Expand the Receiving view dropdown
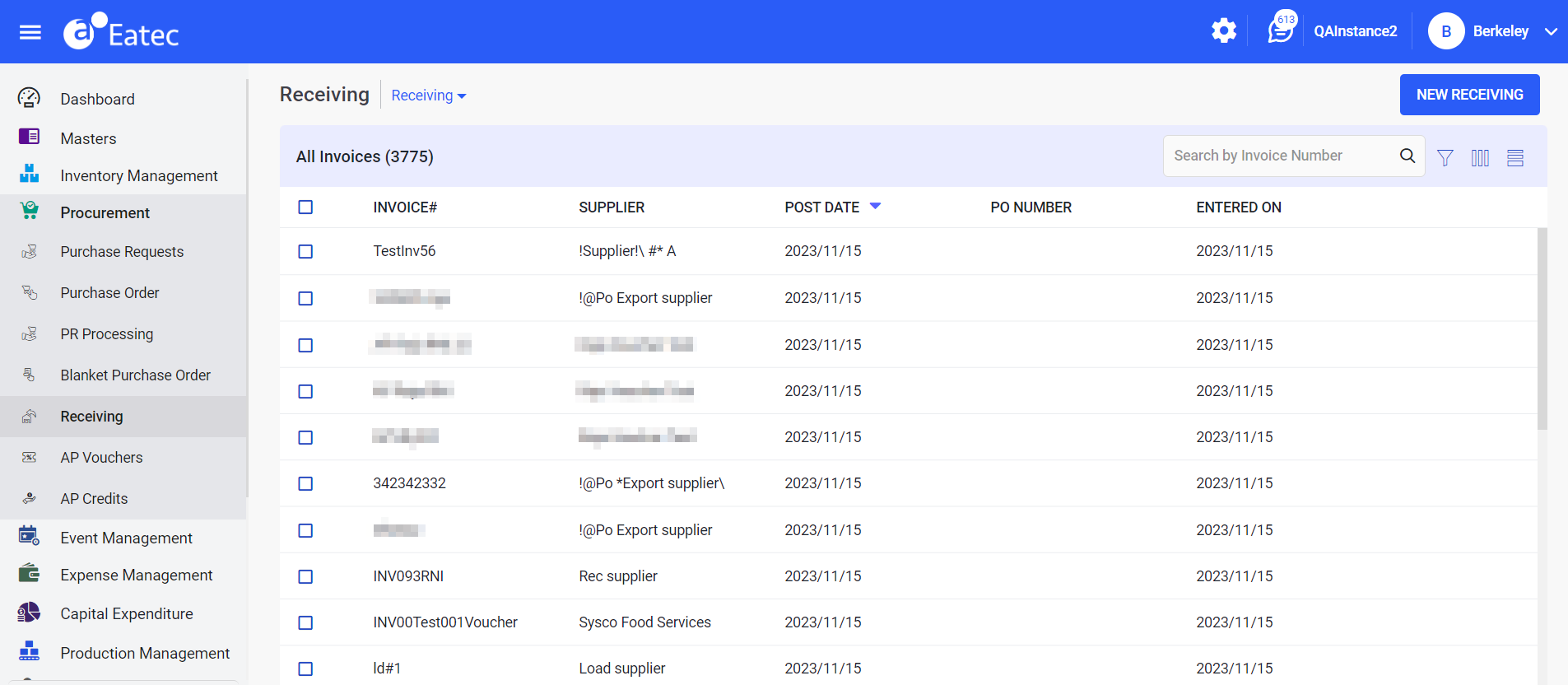This screenshot has height=685, width=1568. [x=428, y=96]
